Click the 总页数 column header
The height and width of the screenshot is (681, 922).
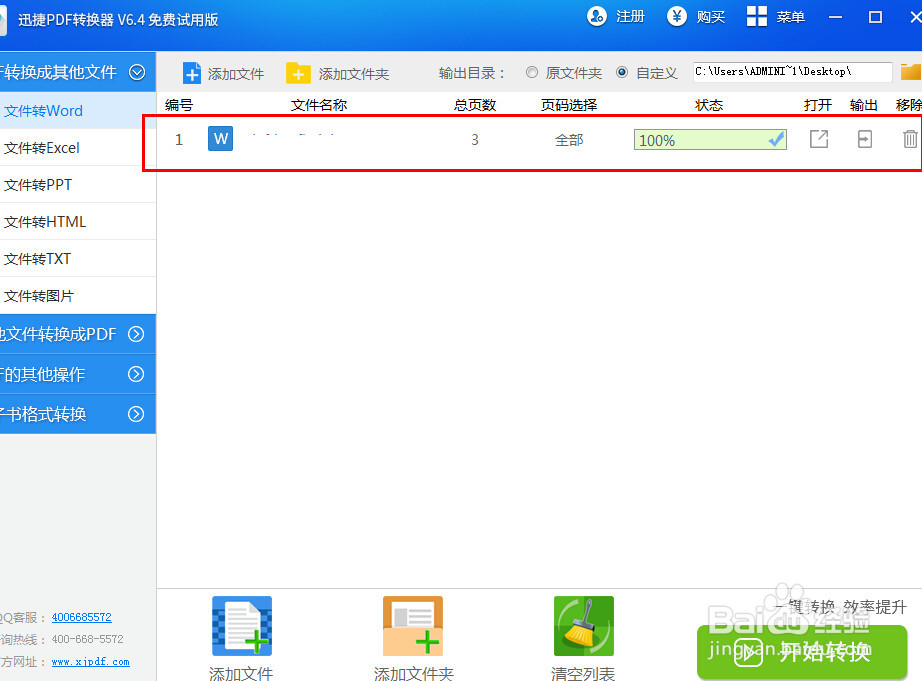click(475, 105)
